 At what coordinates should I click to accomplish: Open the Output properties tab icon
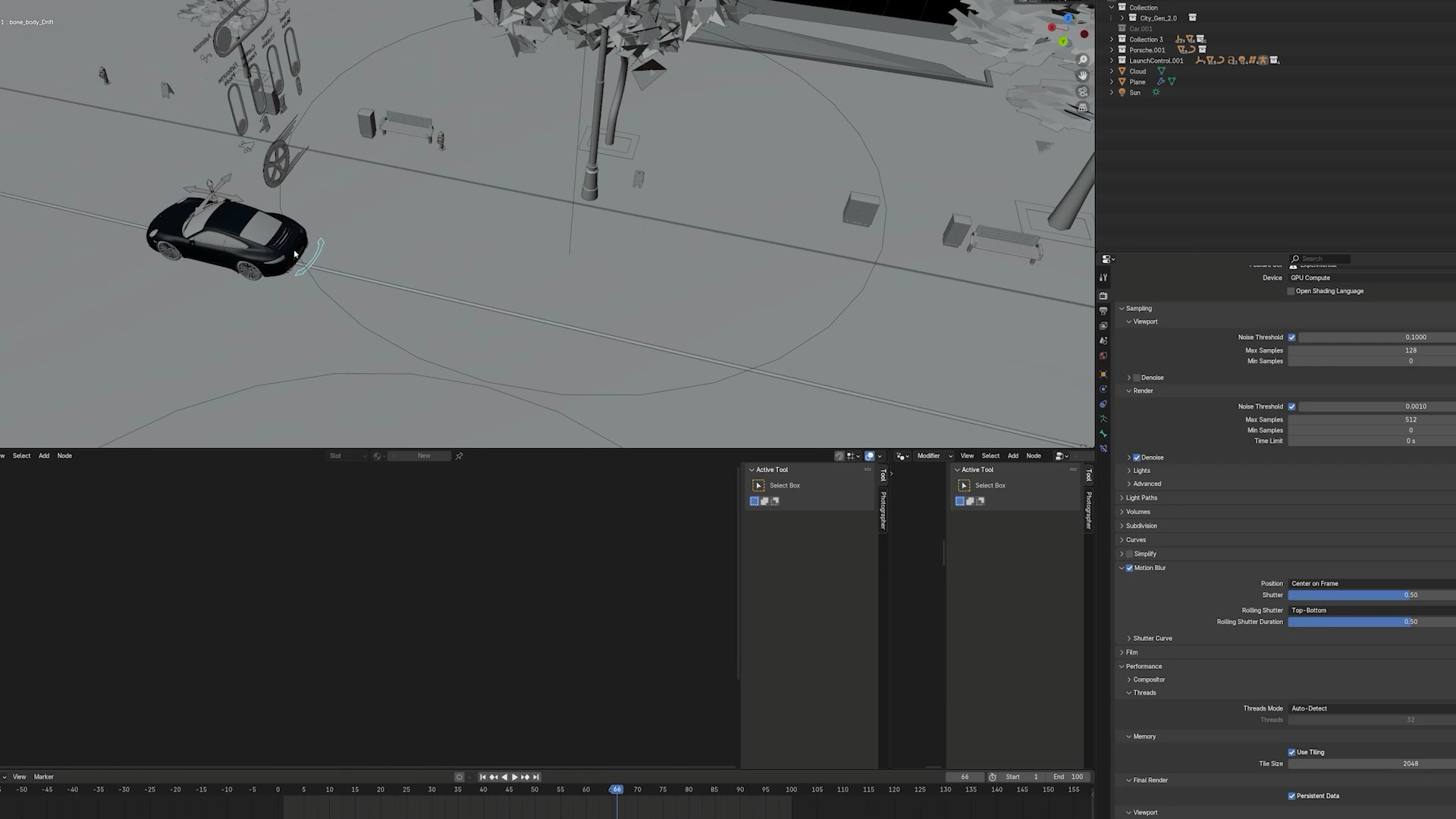click(1103, 311)
